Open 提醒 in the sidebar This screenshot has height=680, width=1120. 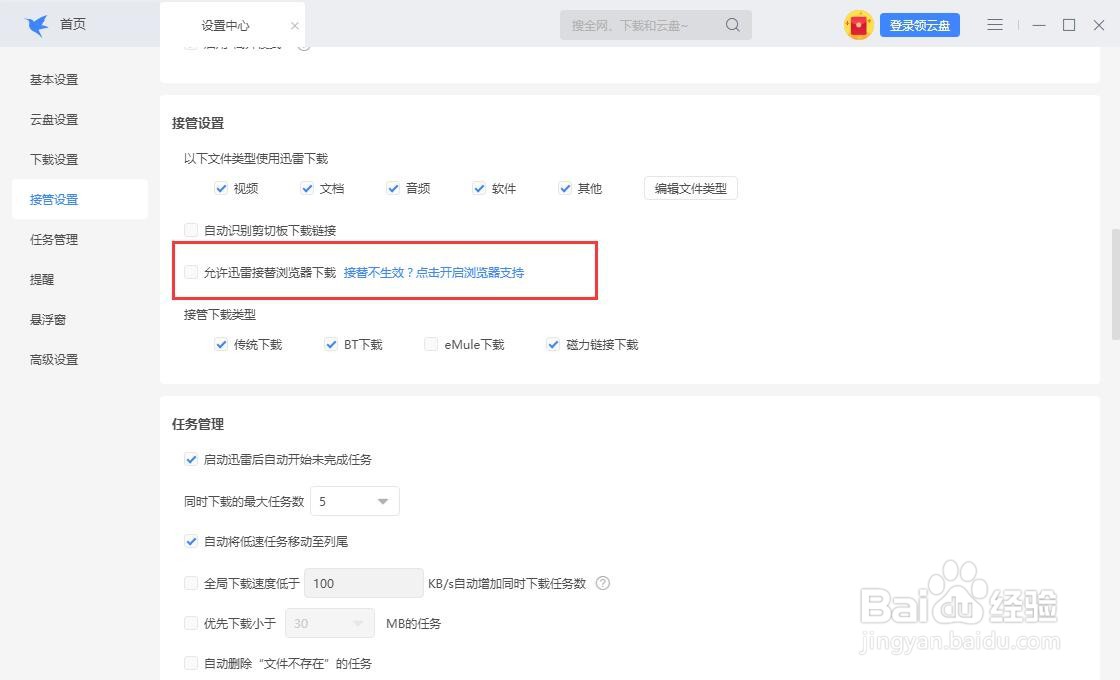(42, 279)
